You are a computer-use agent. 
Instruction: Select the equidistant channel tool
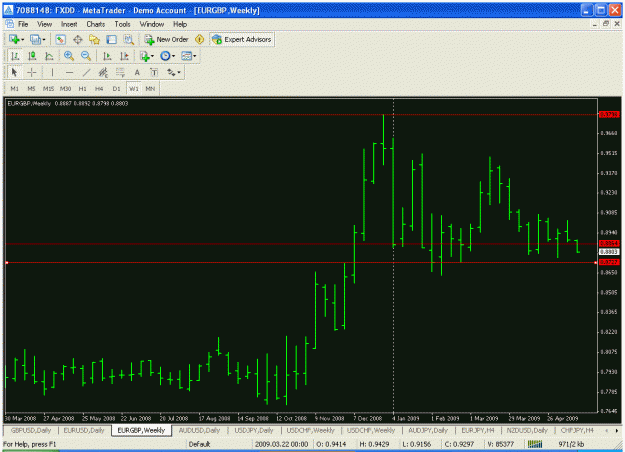click(x=103, y=73)
